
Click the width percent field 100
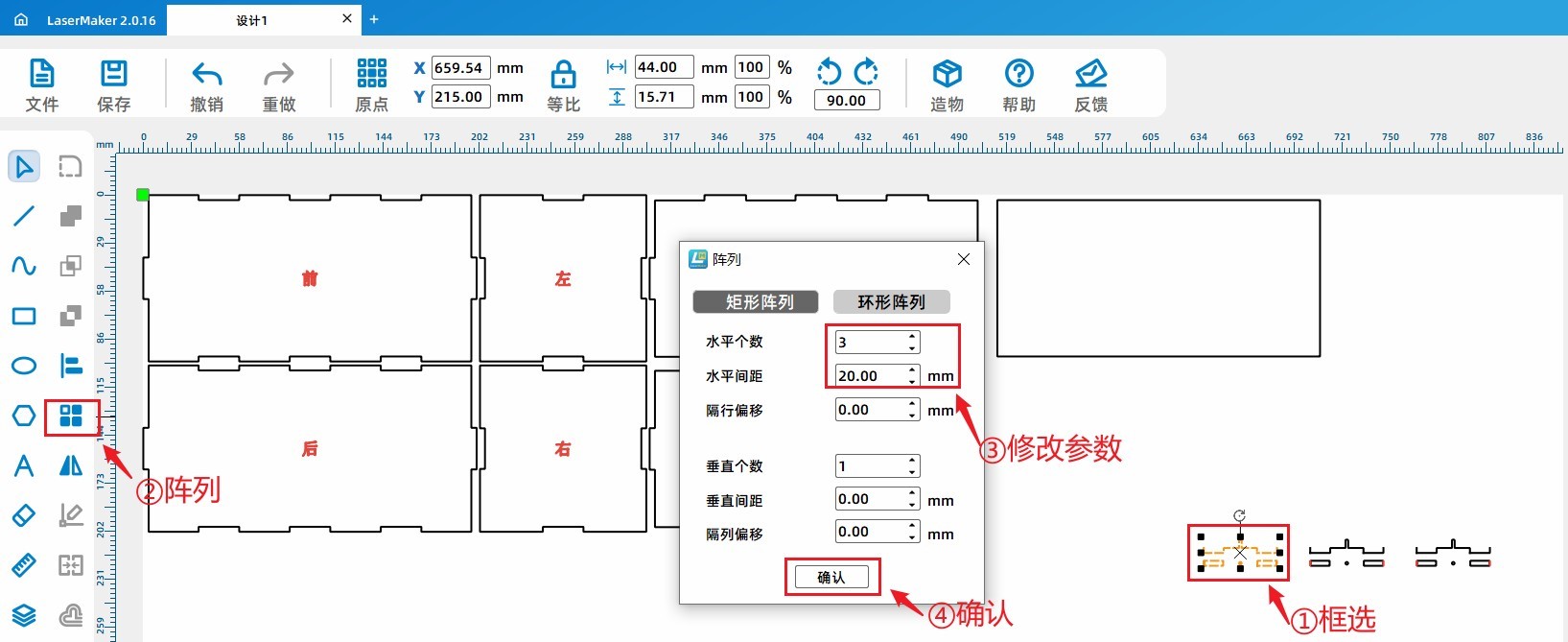[751, 67]
